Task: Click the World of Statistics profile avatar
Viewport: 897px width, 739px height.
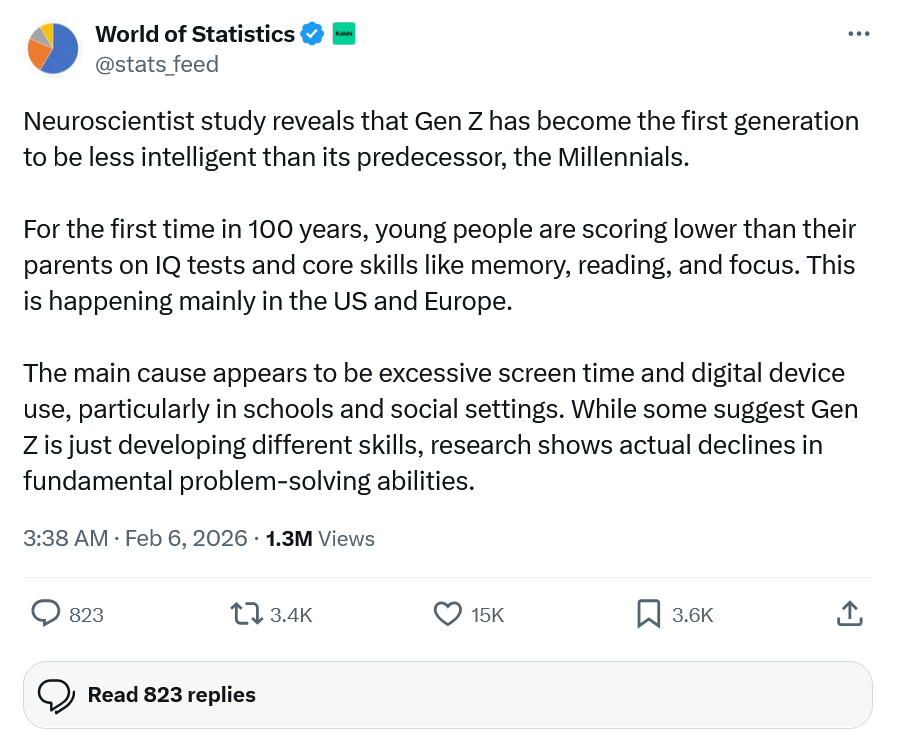Action: tap(53, 48)
